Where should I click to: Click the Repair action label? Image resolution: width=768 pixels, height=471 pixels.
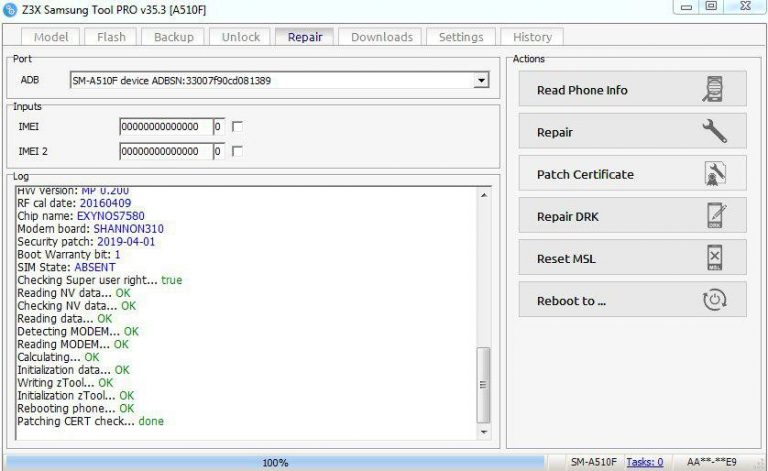tap(554, 132)
